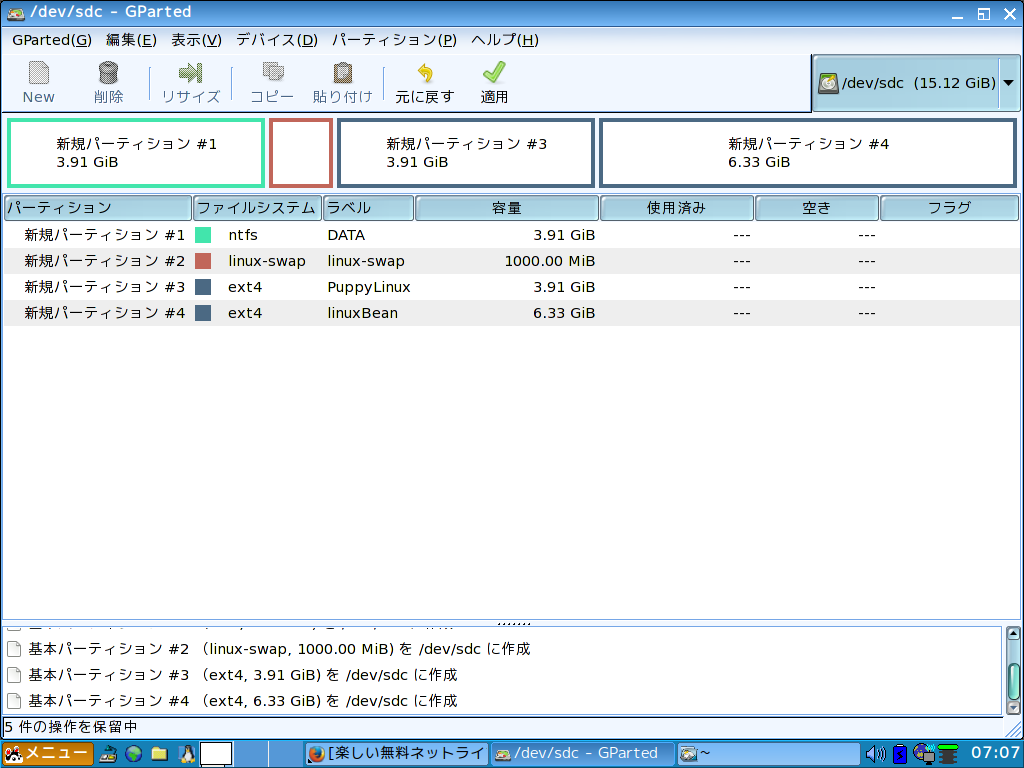Click the disk icon in device selector
The image size is (1024, 768).
[828, 84]
